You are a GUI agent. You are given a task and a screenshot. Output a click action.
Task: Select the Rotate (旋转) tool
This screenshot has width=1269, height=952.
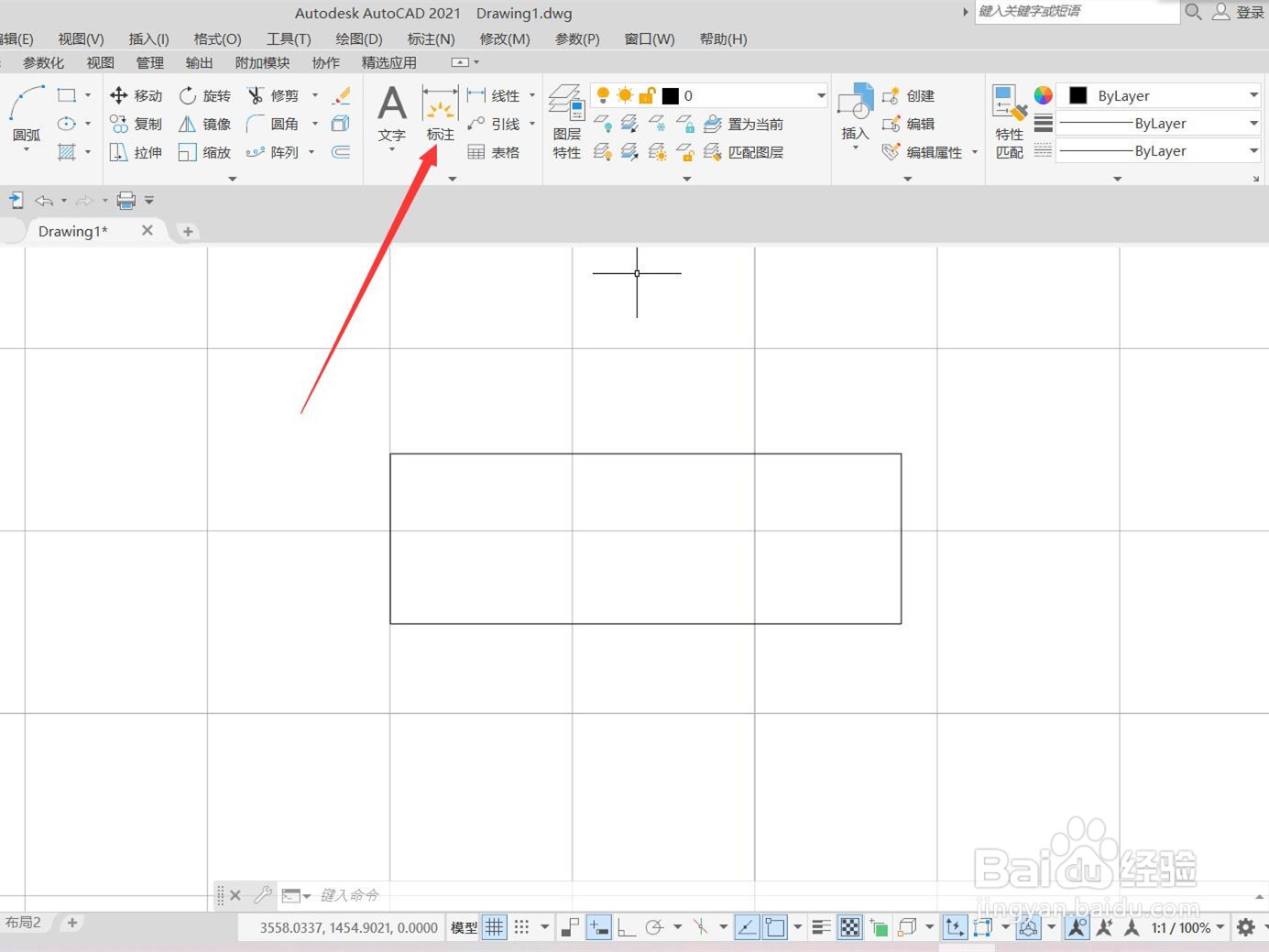pyautogui.click(x=204, y=95)
